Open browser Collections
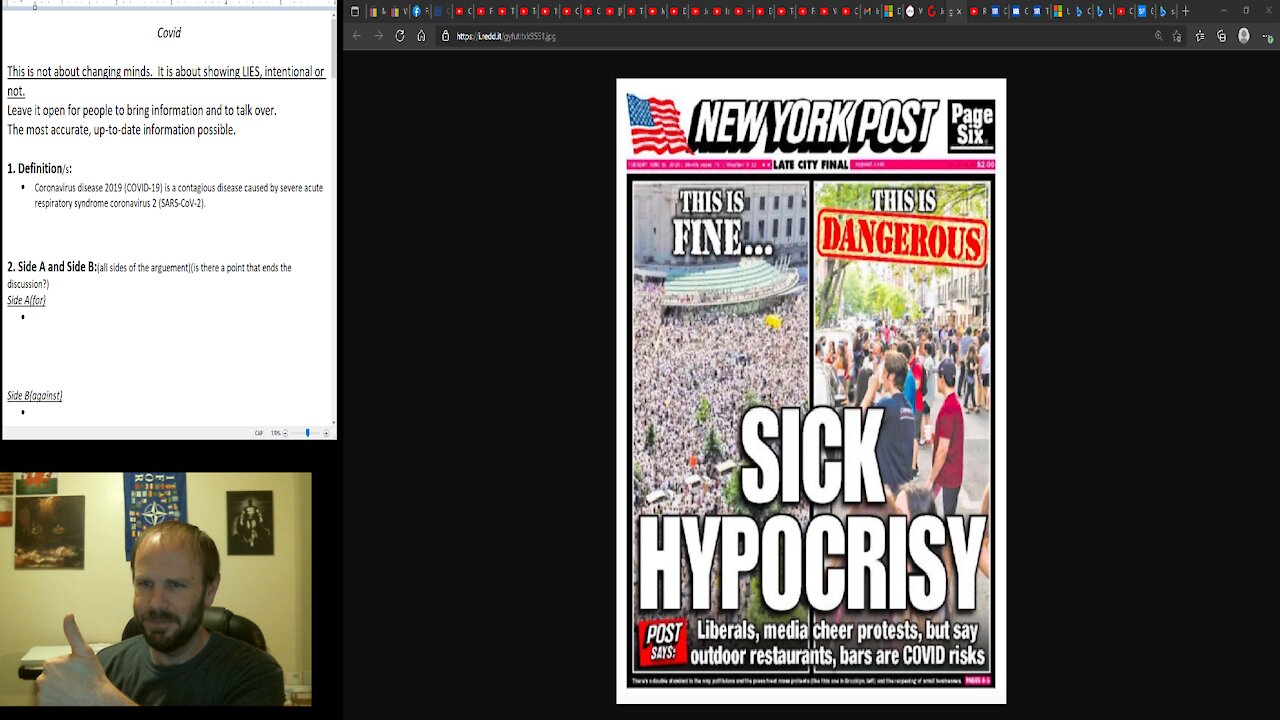This screenshot has height=720, width=1280. [x=1221, y=36]
